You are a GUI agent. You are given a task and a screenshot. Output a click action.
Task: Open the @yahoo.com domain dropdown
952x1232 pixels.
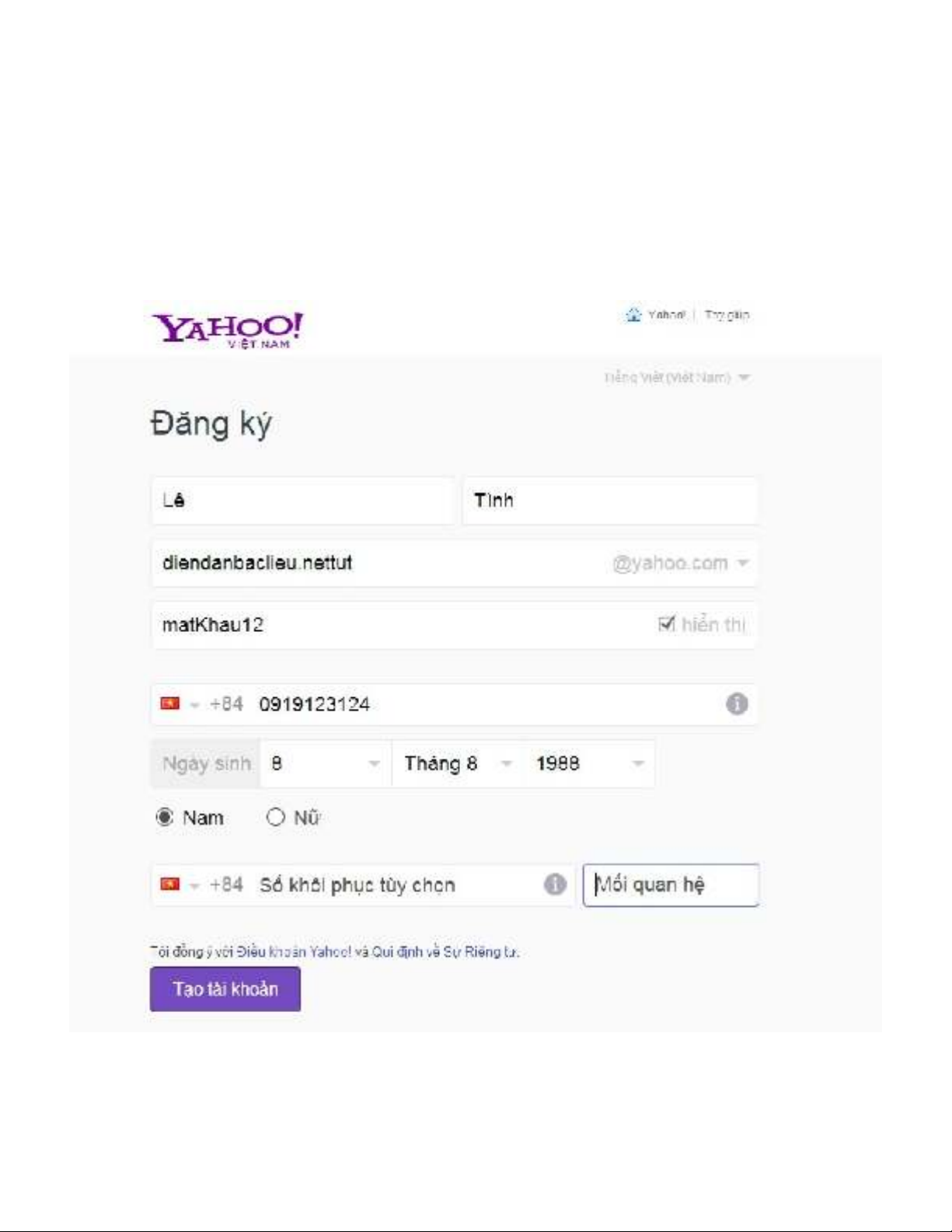pos(680,563)
